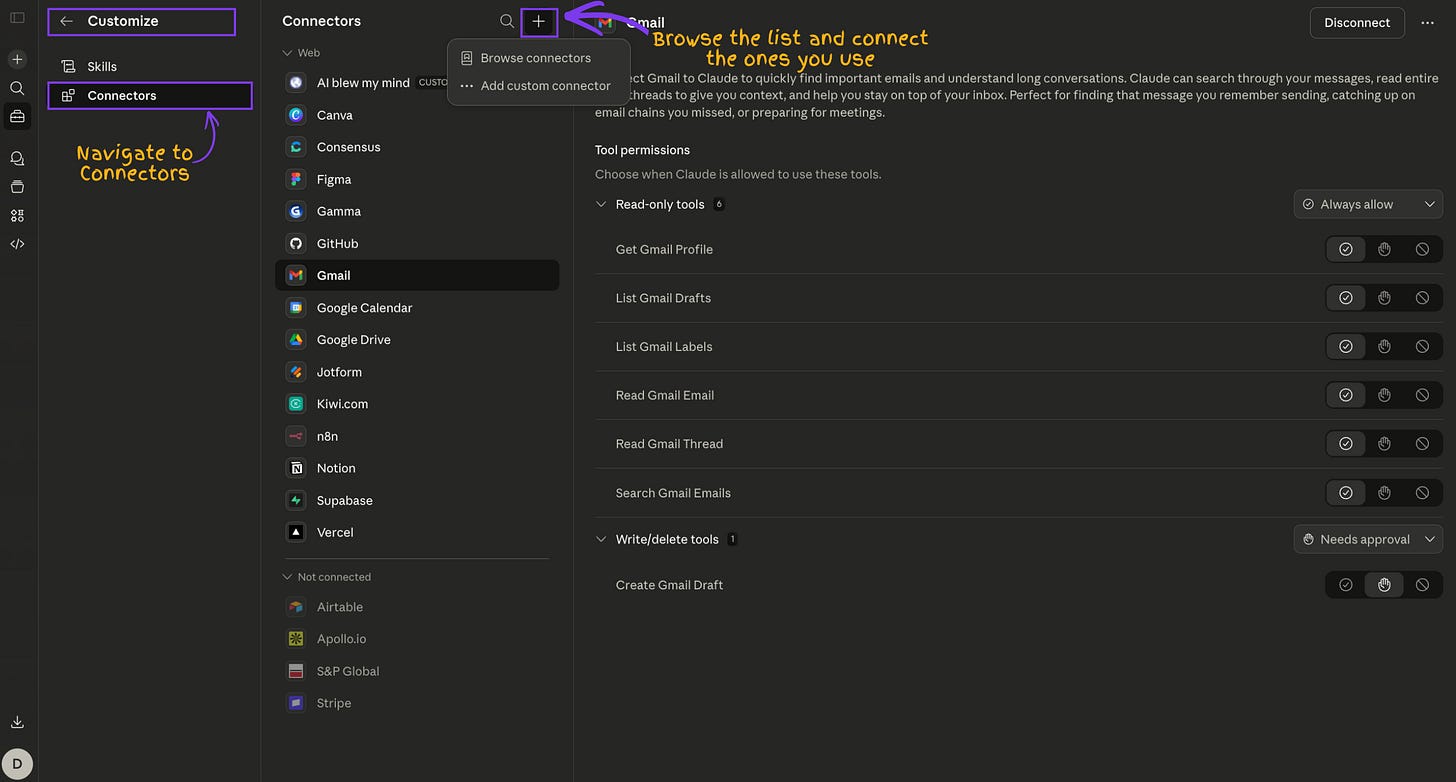Select the Jotform connector
Viewport: 1456px width, 782px height.
point(417,372)
